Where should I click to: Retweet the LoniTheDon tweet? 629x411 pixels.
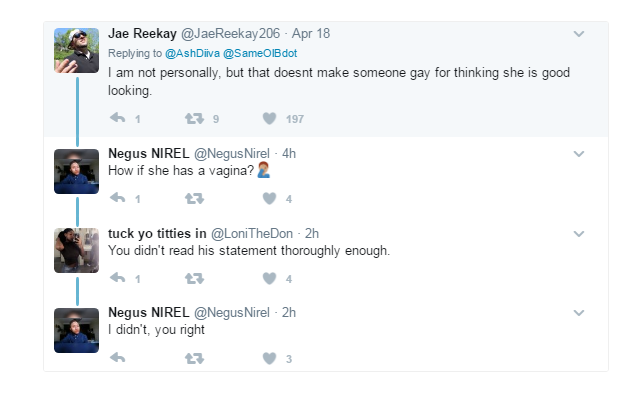click(x=195, y=278)
